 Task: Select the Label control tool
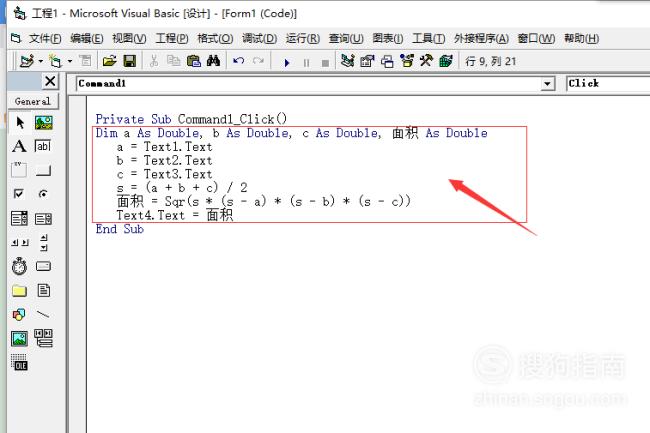click(19, 146)
